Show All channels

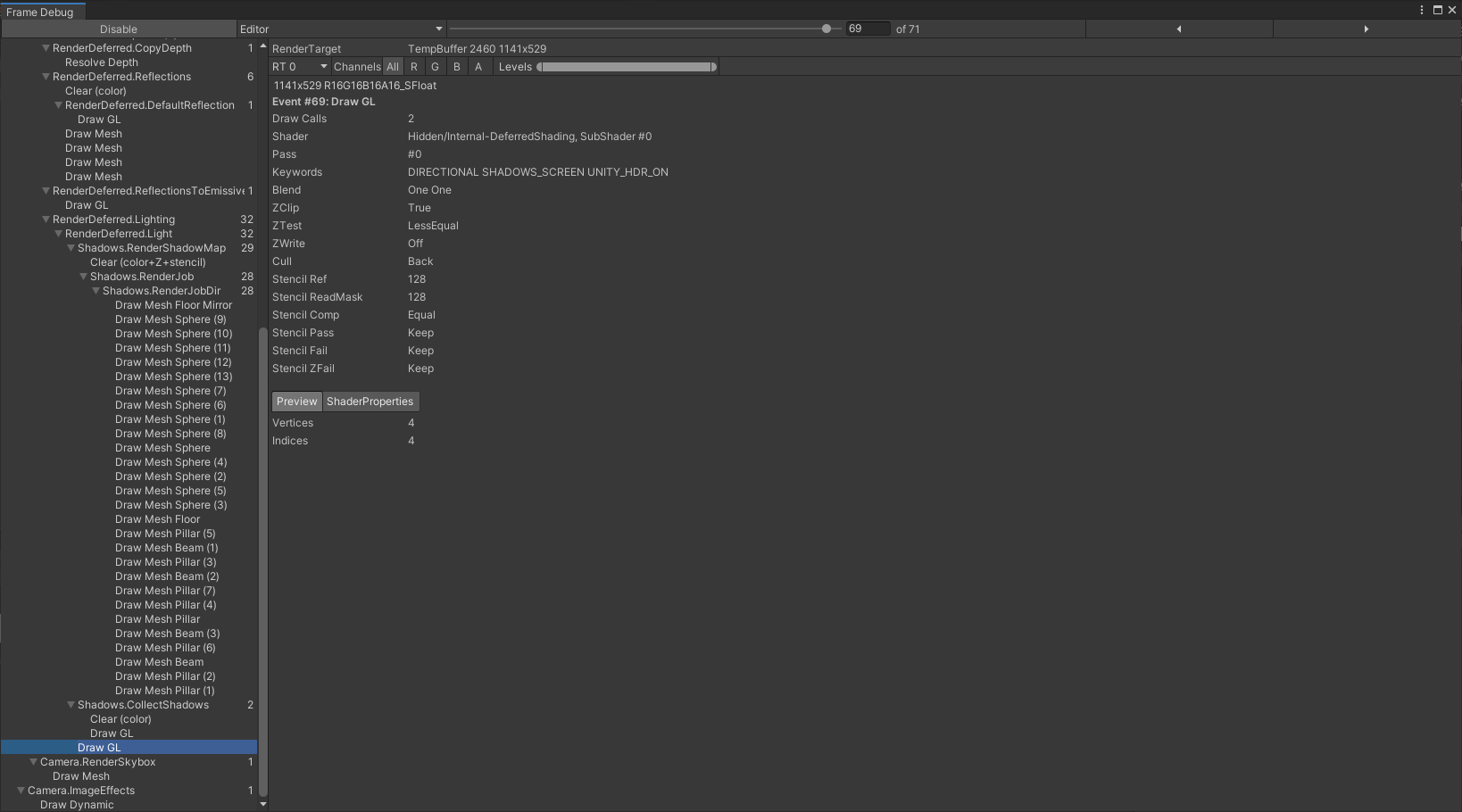point(393,67)
